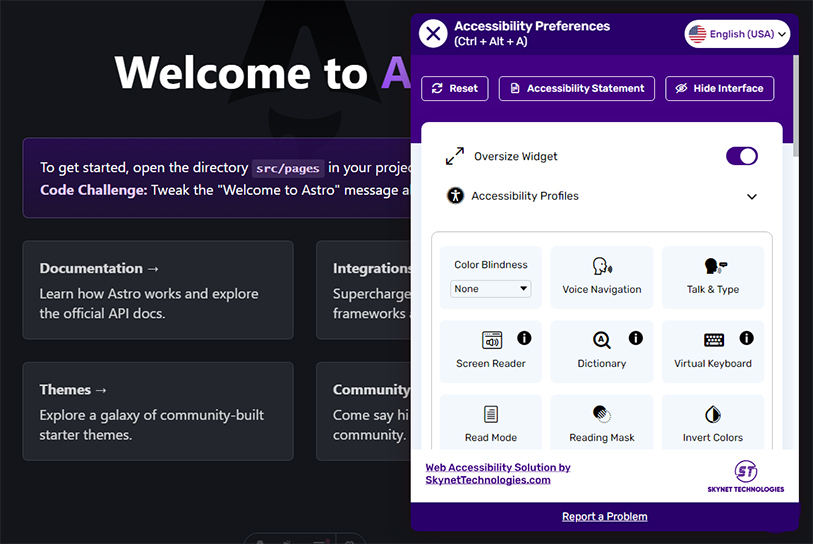Open Web Accessibility Solution by SkynetTechnologies.com link
This screenshot has width=813, height=544.
coord(498,473)
